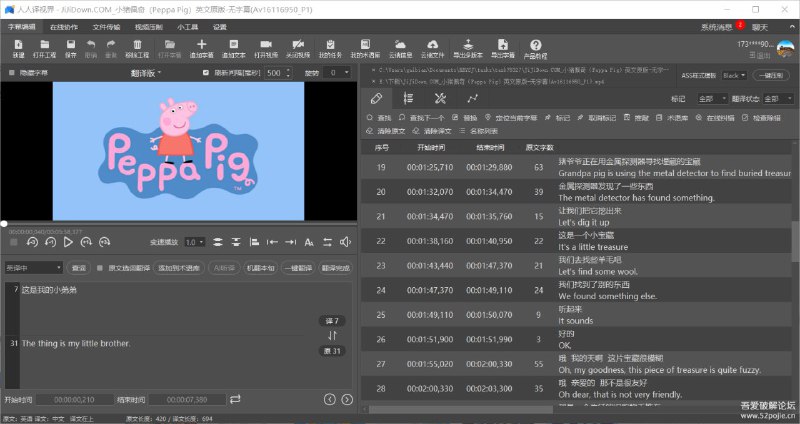Click the machine translate this sentence button

tap(261, 268)
